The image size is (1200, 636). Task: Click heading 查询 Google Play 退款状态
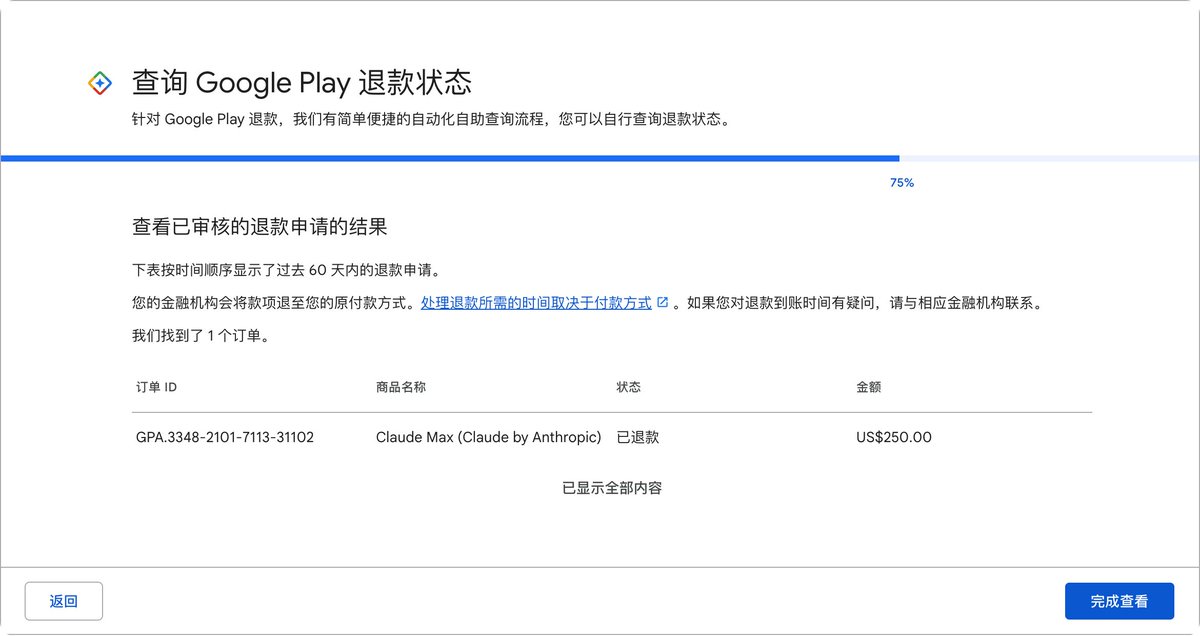coord(302,82)
